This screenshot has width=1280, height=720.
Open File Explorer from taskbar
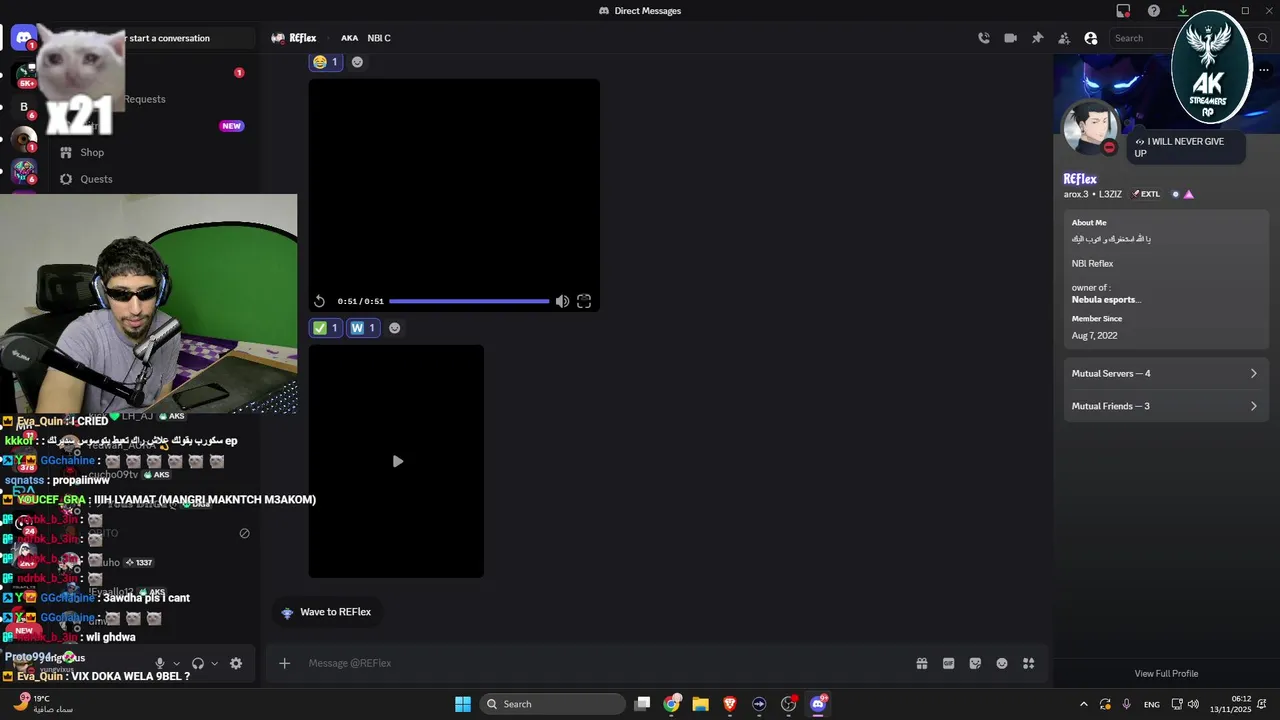pos(701,704)
